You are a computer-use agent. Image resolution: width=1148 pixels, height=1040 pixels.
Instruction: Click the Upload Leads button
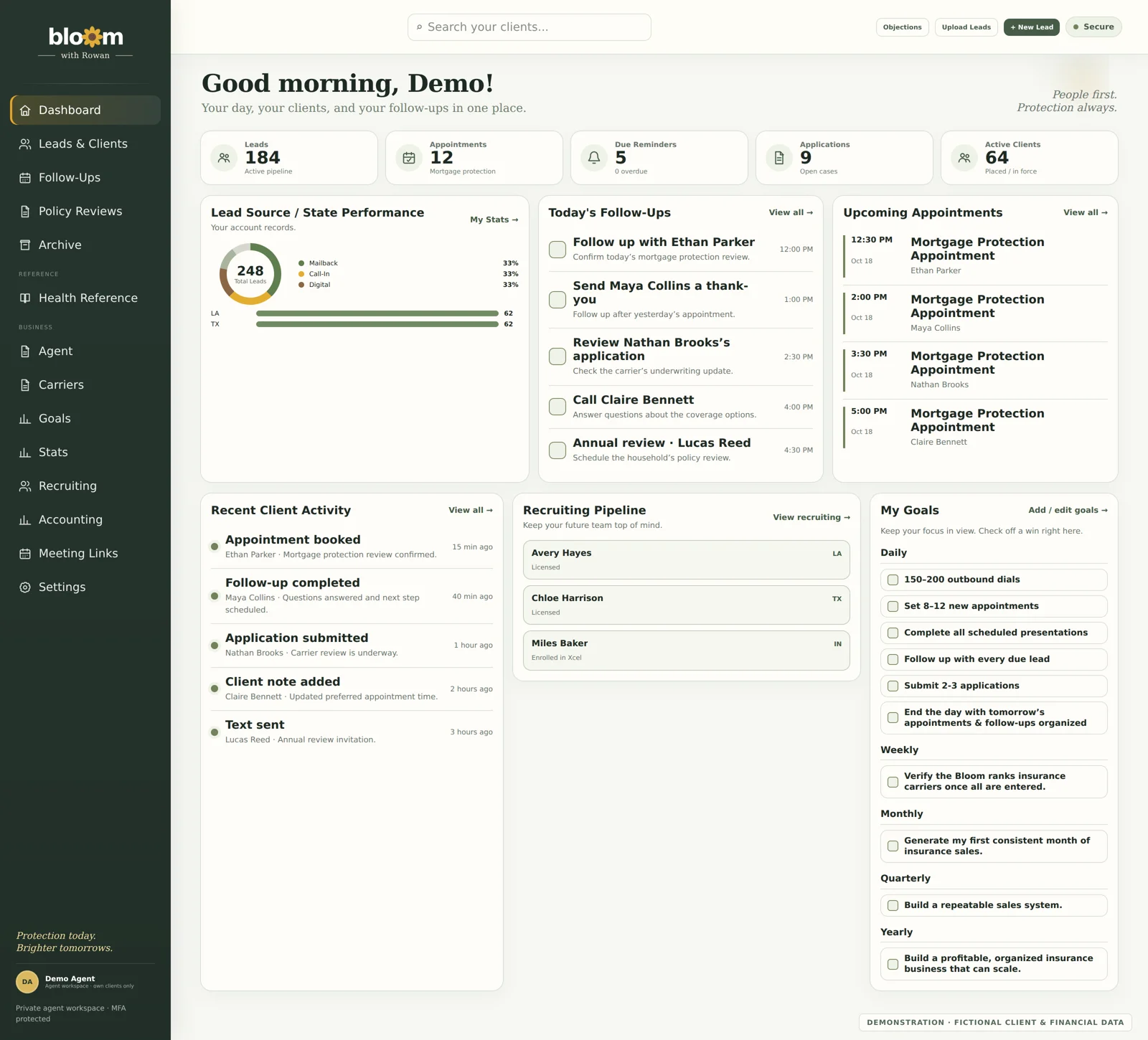pos(966,27)
